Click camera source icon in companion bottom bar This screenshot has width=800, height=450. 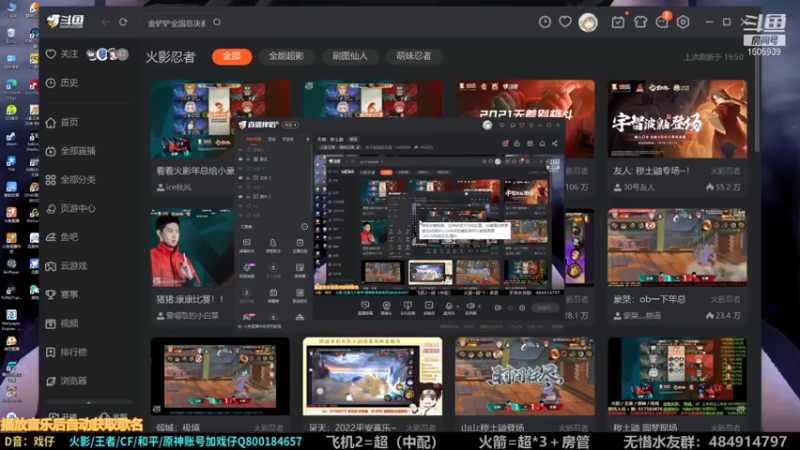[x=387, y=306]
